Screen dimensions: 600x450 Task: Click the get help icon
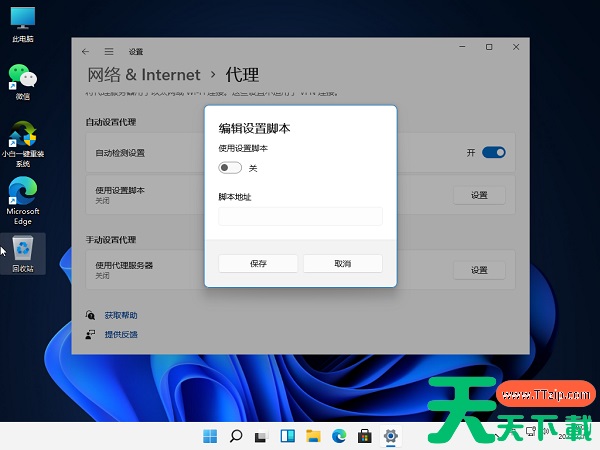(90, 315)
